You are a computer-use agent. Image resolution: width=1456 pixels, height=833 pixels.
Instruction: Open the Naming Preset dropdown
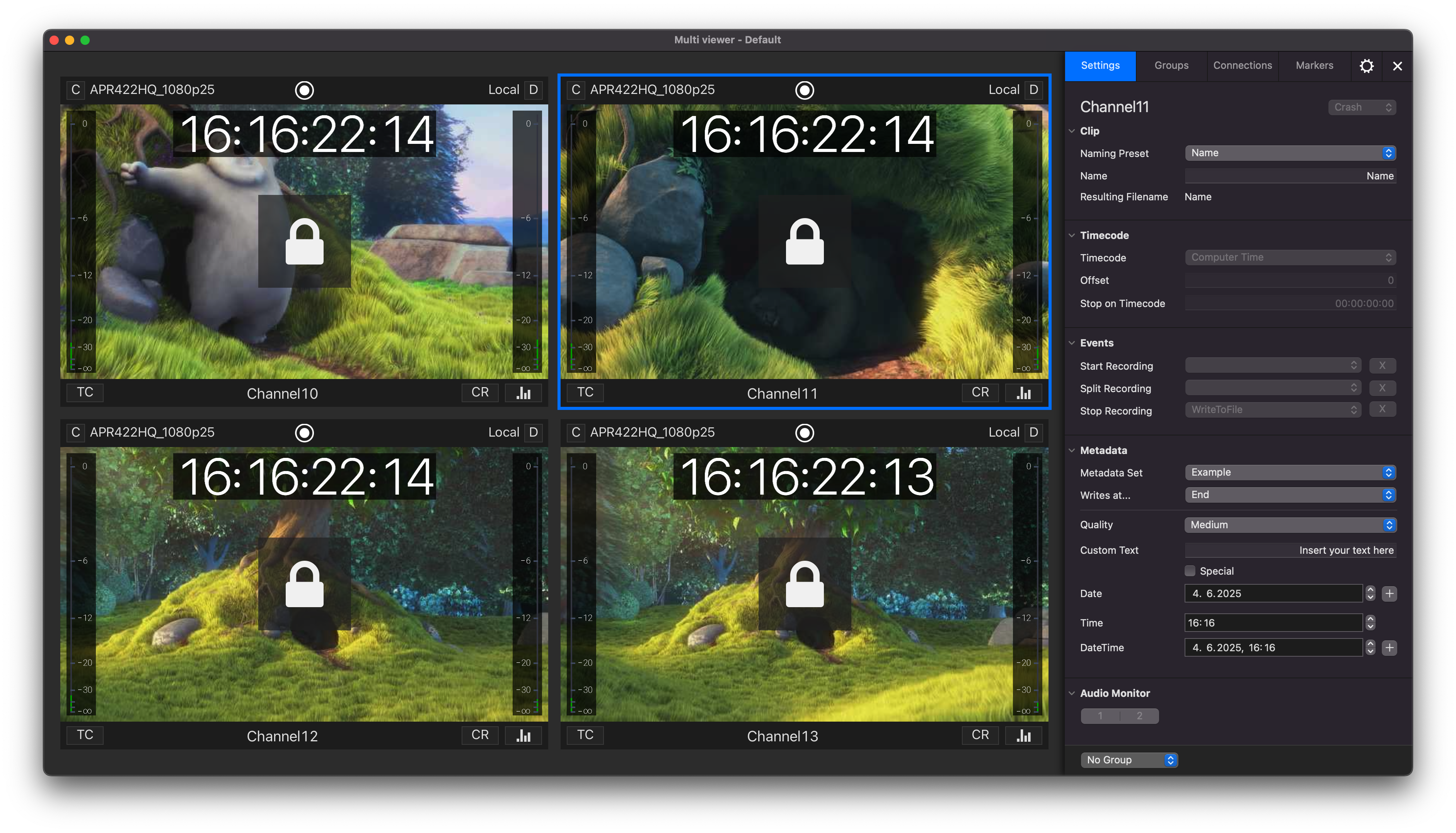[x=1290, y=153]
